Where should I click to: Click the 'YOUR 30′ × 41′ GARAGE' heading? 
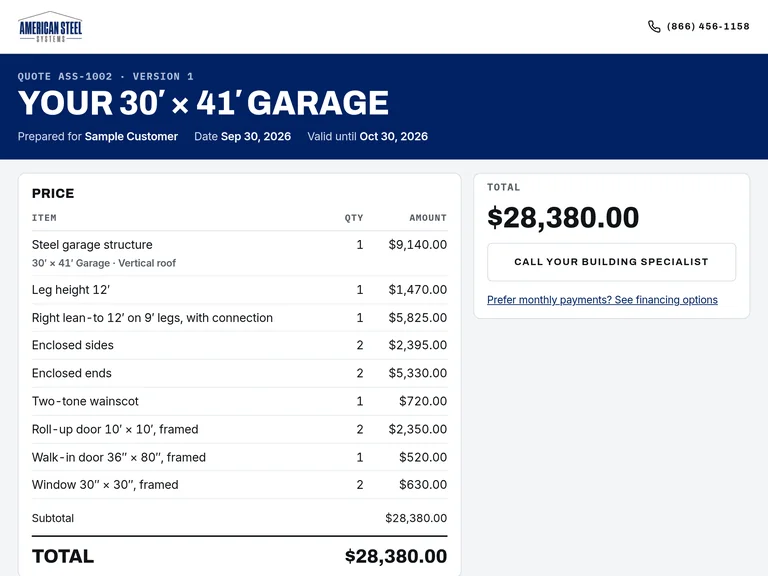203,103
